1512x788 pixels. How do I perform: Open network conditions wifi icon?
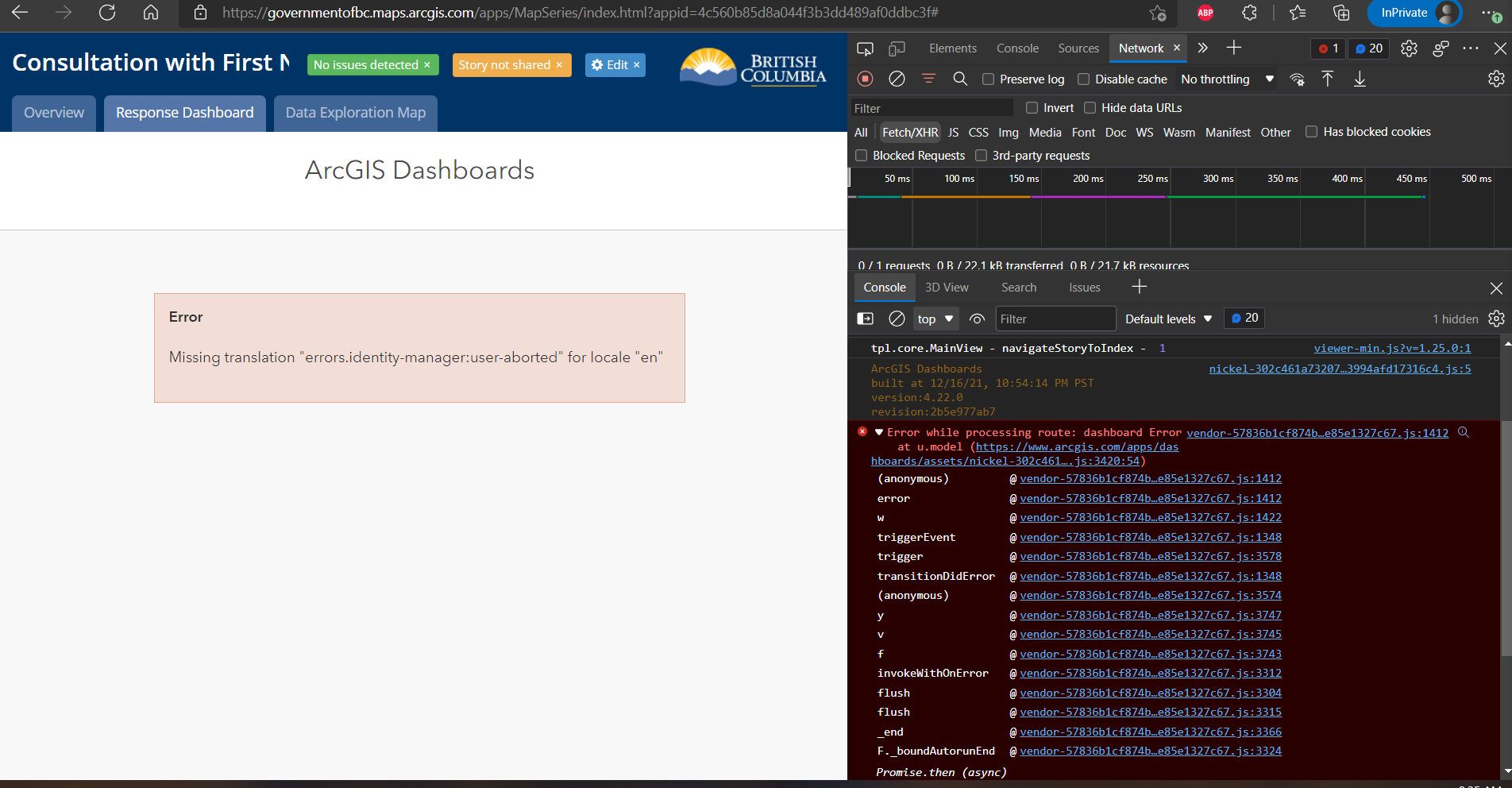point(1297,79)
